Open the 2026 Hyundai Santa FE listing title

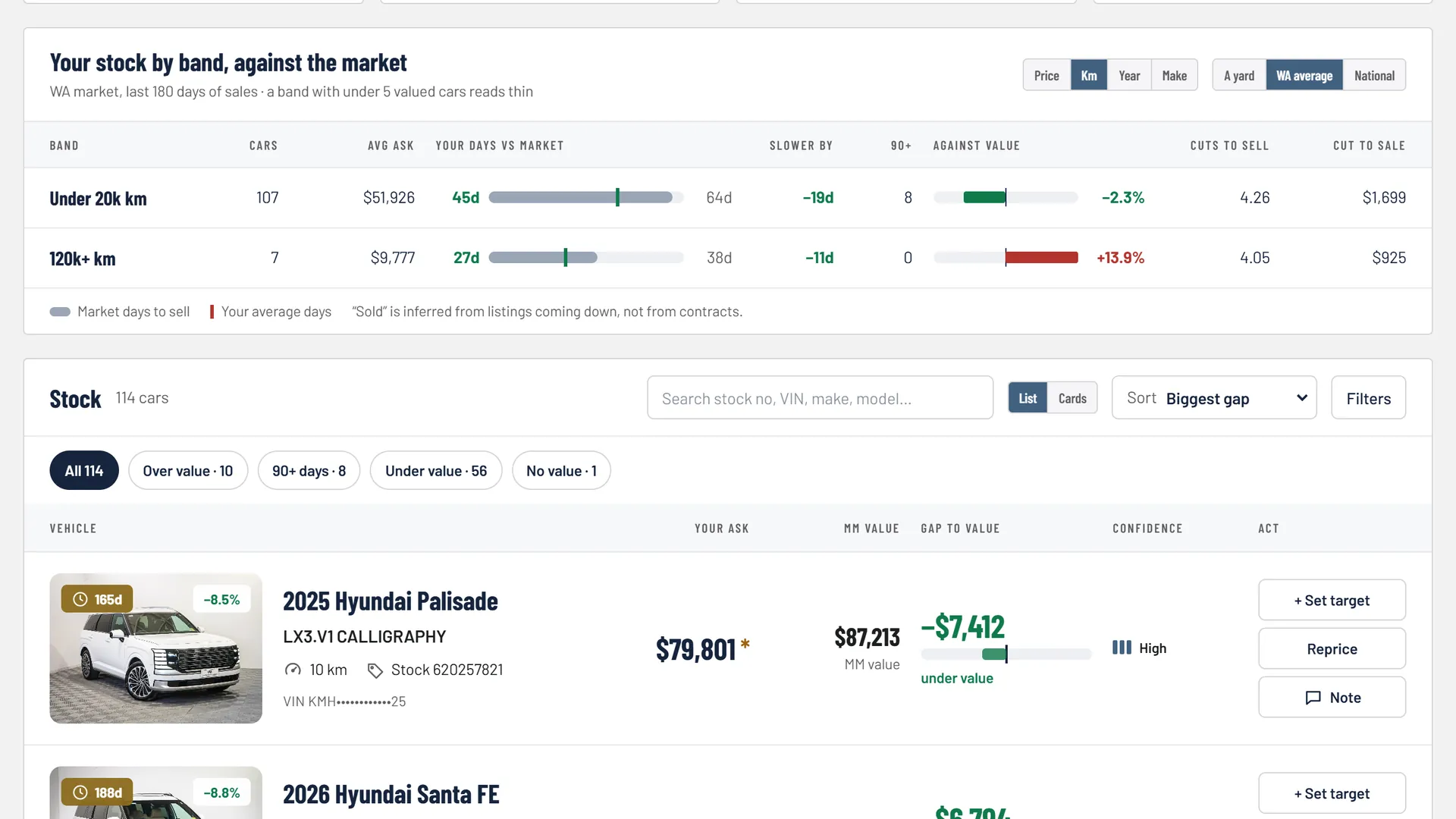point(391,795)
